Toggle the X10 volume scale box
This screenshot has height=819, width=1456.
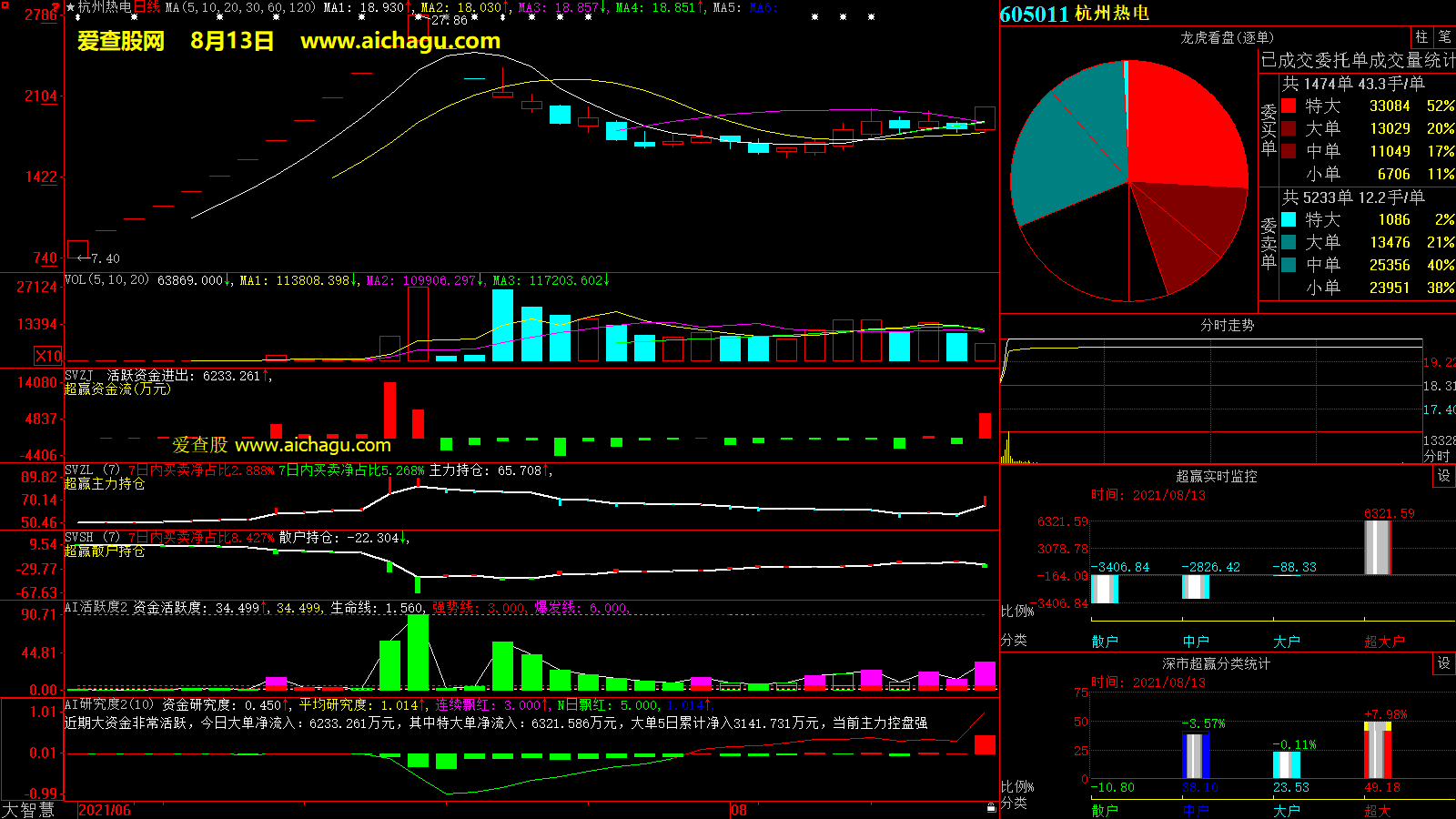click(x=48, y=356)
